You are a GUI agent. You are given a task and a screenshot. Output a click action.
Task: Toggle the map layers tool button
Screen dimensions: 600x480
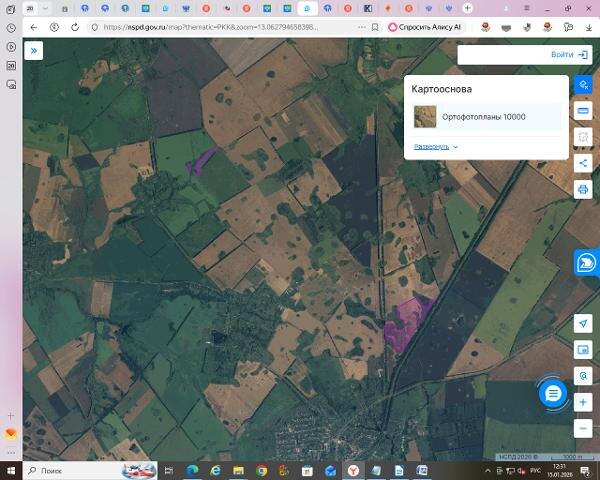pos(583,86)
